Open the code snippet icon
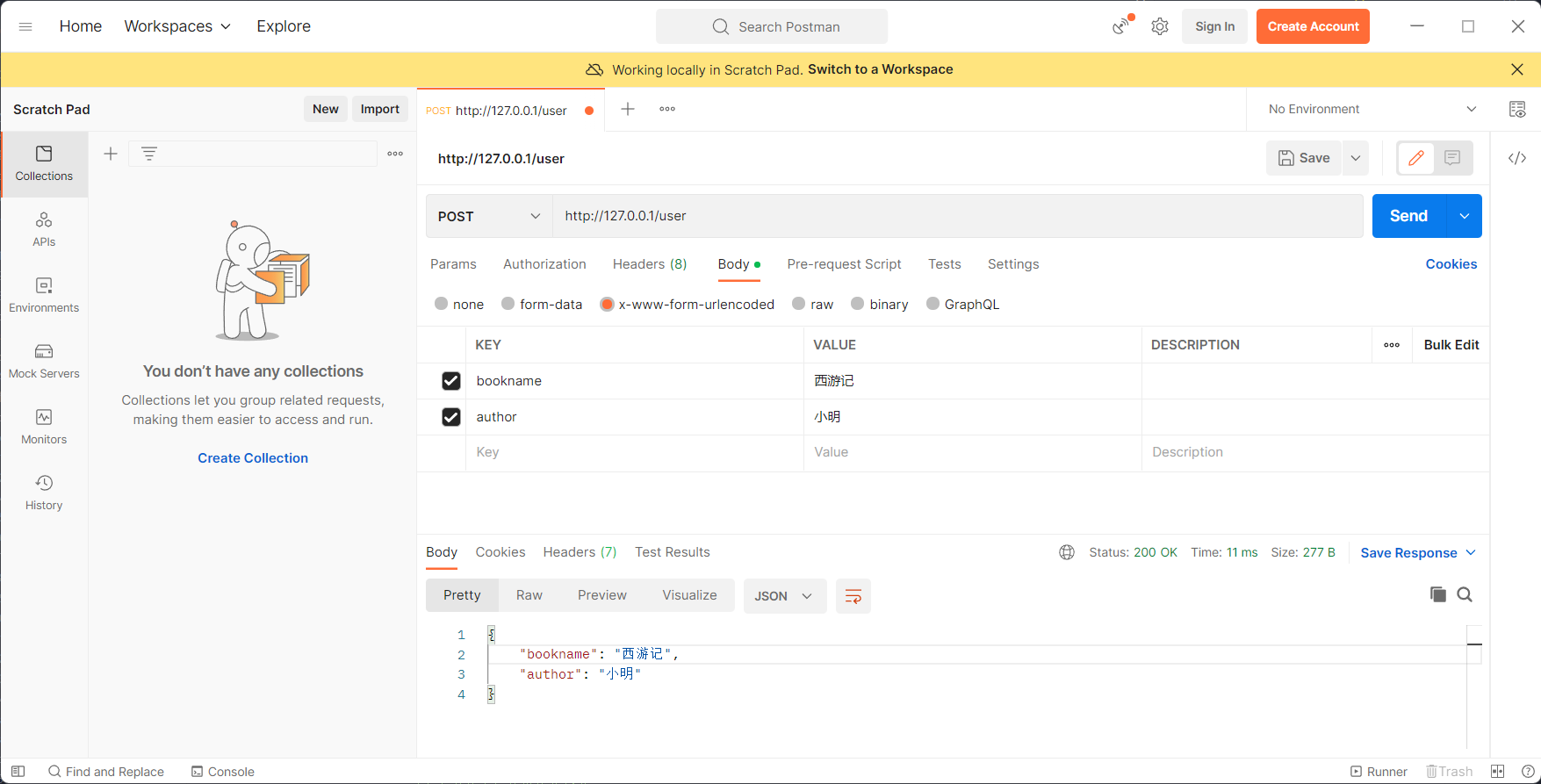The image size is (1541, 784). (x=1517, y=158)
